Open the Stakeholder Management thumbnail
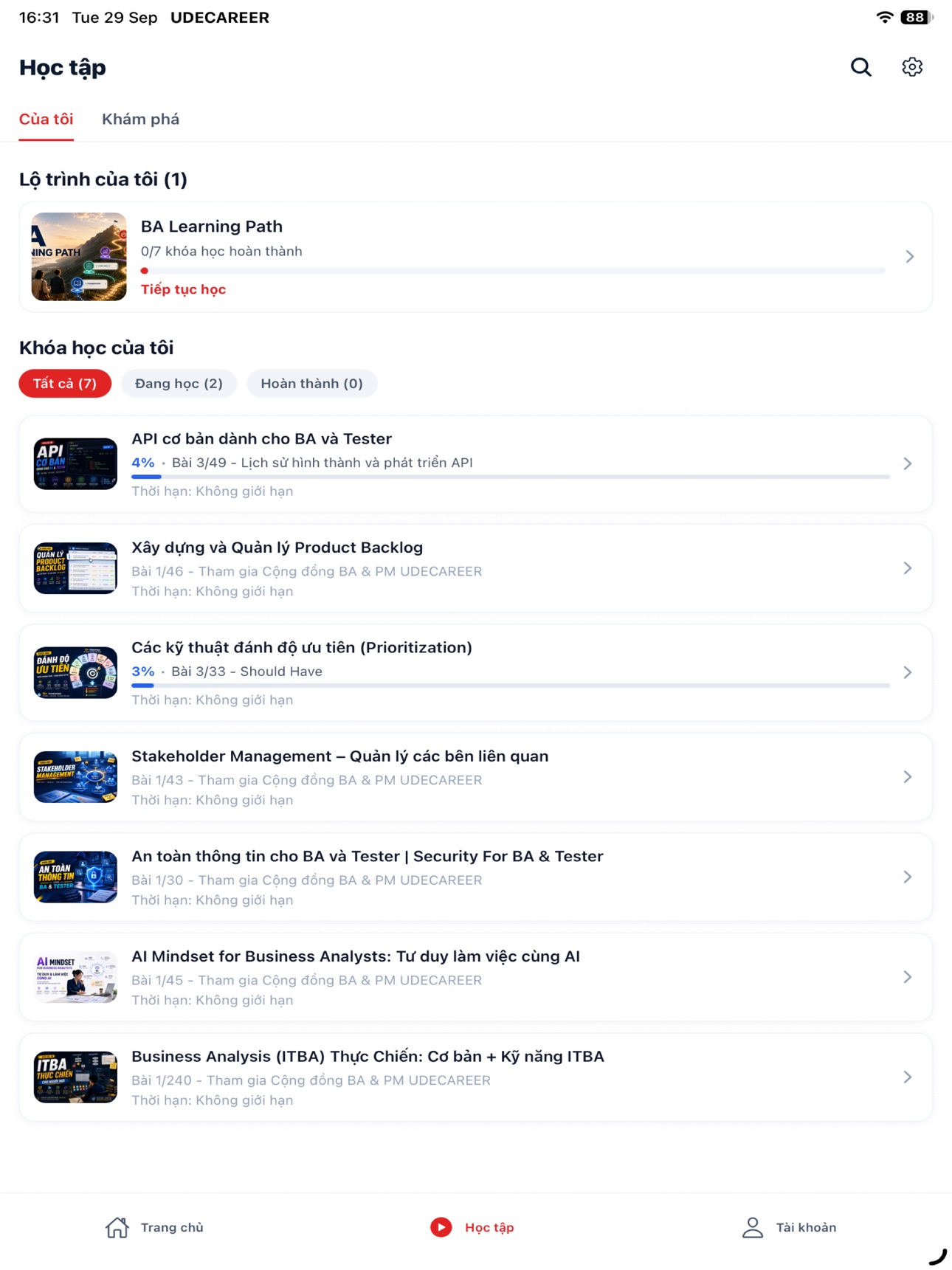952x1270 pixels. coord(75,777)
